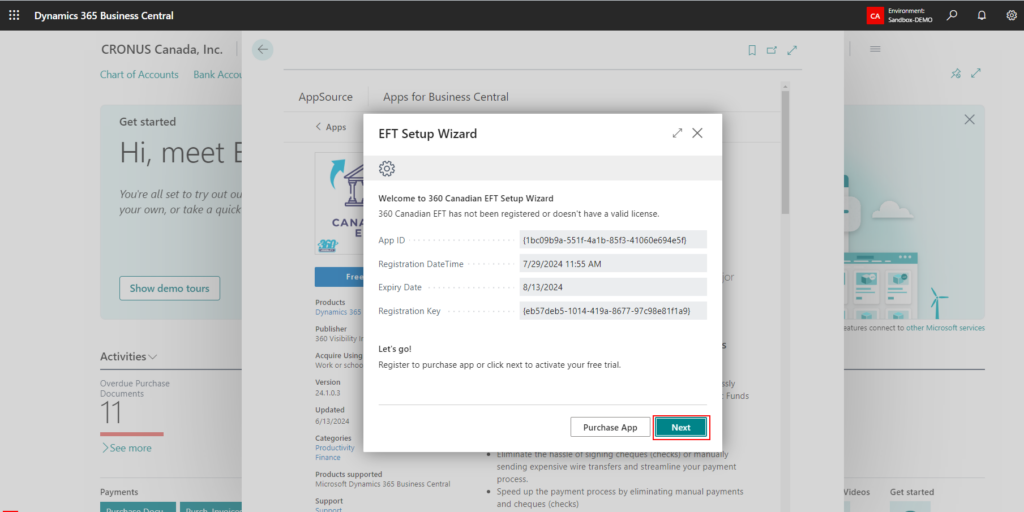The height and width of the screenshot is (512, 1024).
Task: Click Show demo tours button
Action: [170, 288]
